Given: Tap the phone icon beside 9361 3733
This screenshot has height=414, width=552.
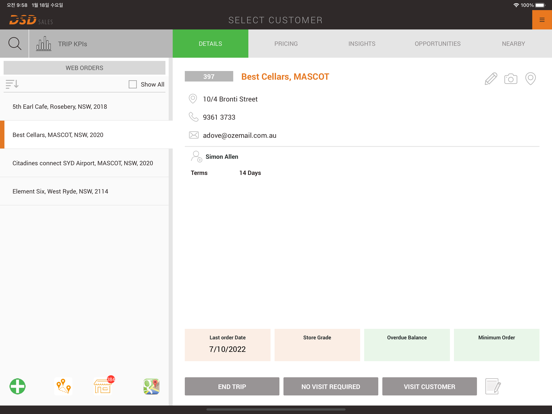Looking at the screenshot, I should pos(193,117).
